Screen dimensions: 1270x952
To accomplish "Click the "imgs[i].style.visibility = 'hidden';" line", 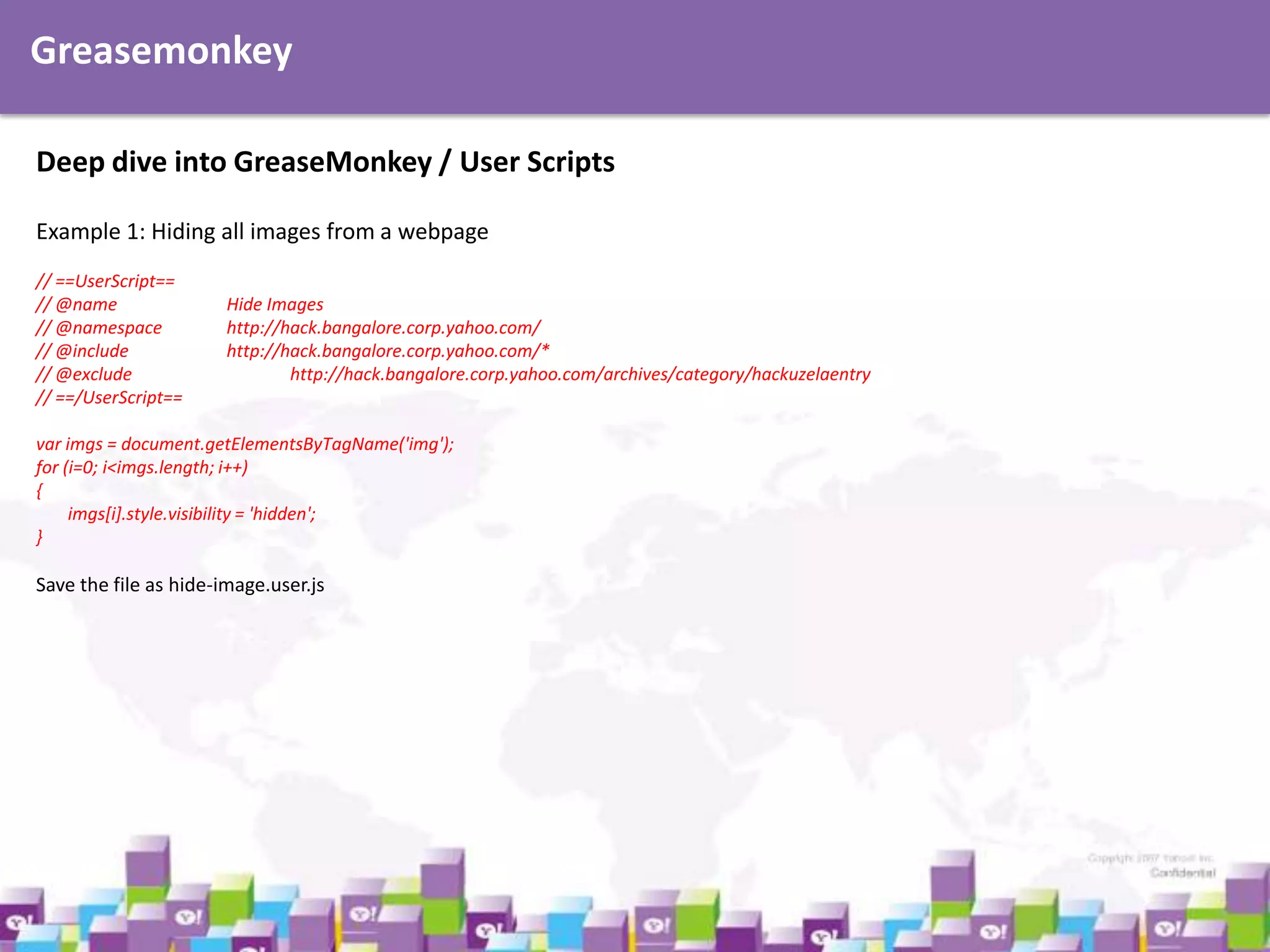I will click(x=192, y=514).
